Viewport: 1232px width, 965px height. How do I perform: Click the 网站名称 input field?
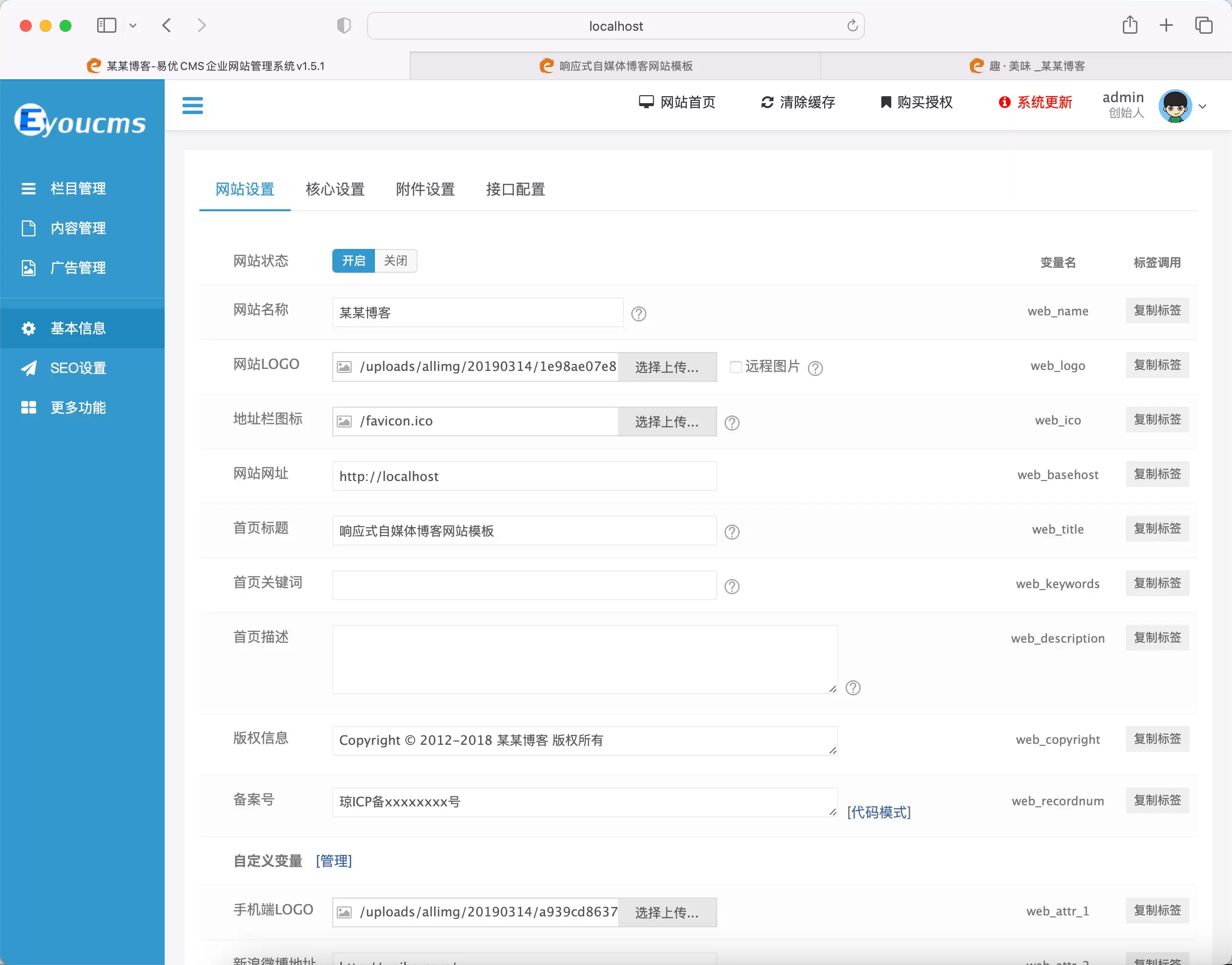(x=478, y=312)
